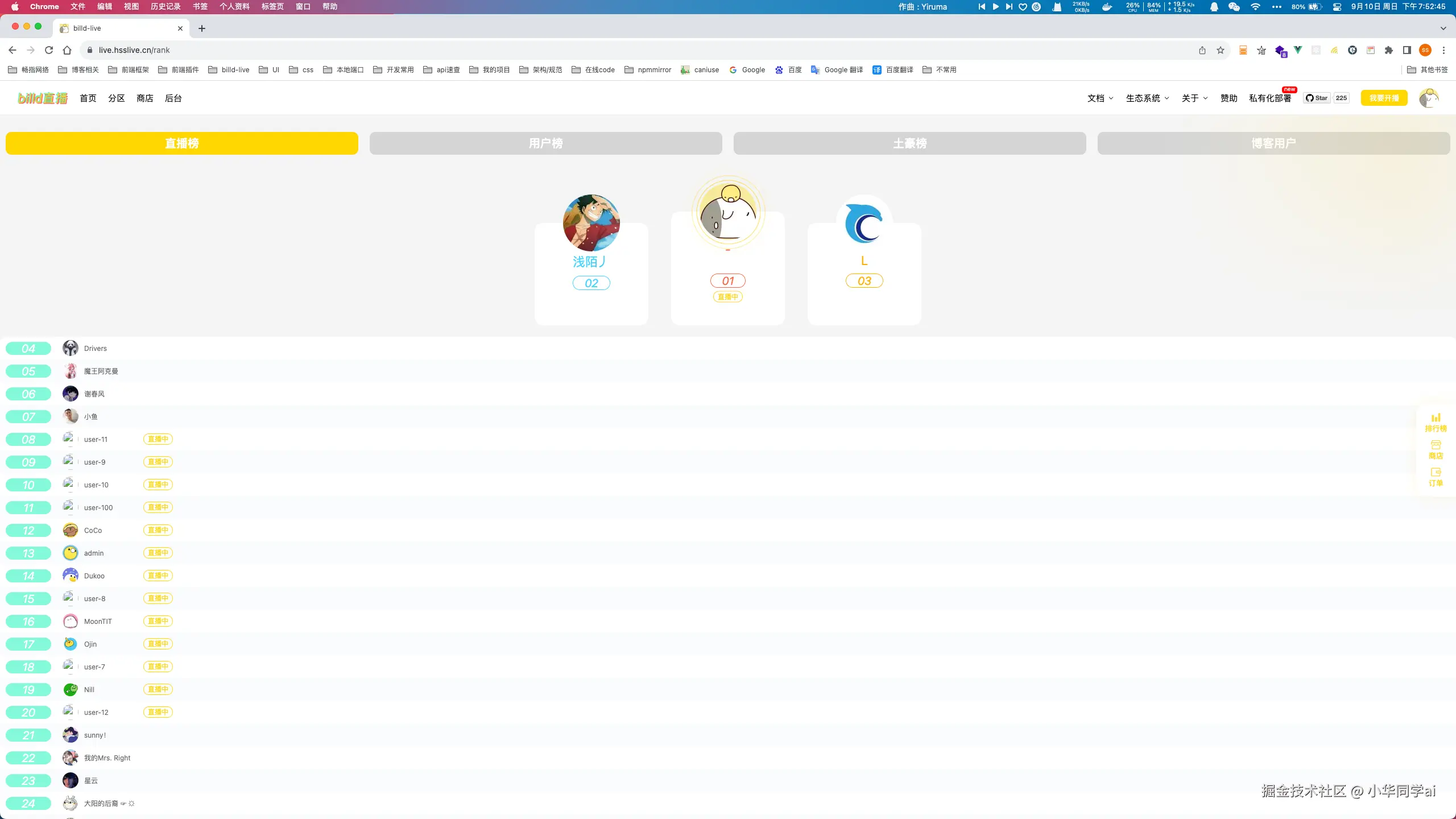The height and width of the screenshot is (819, 1456).
Task: Switch to the 土豪榜 tab
Action: (909, 143)
